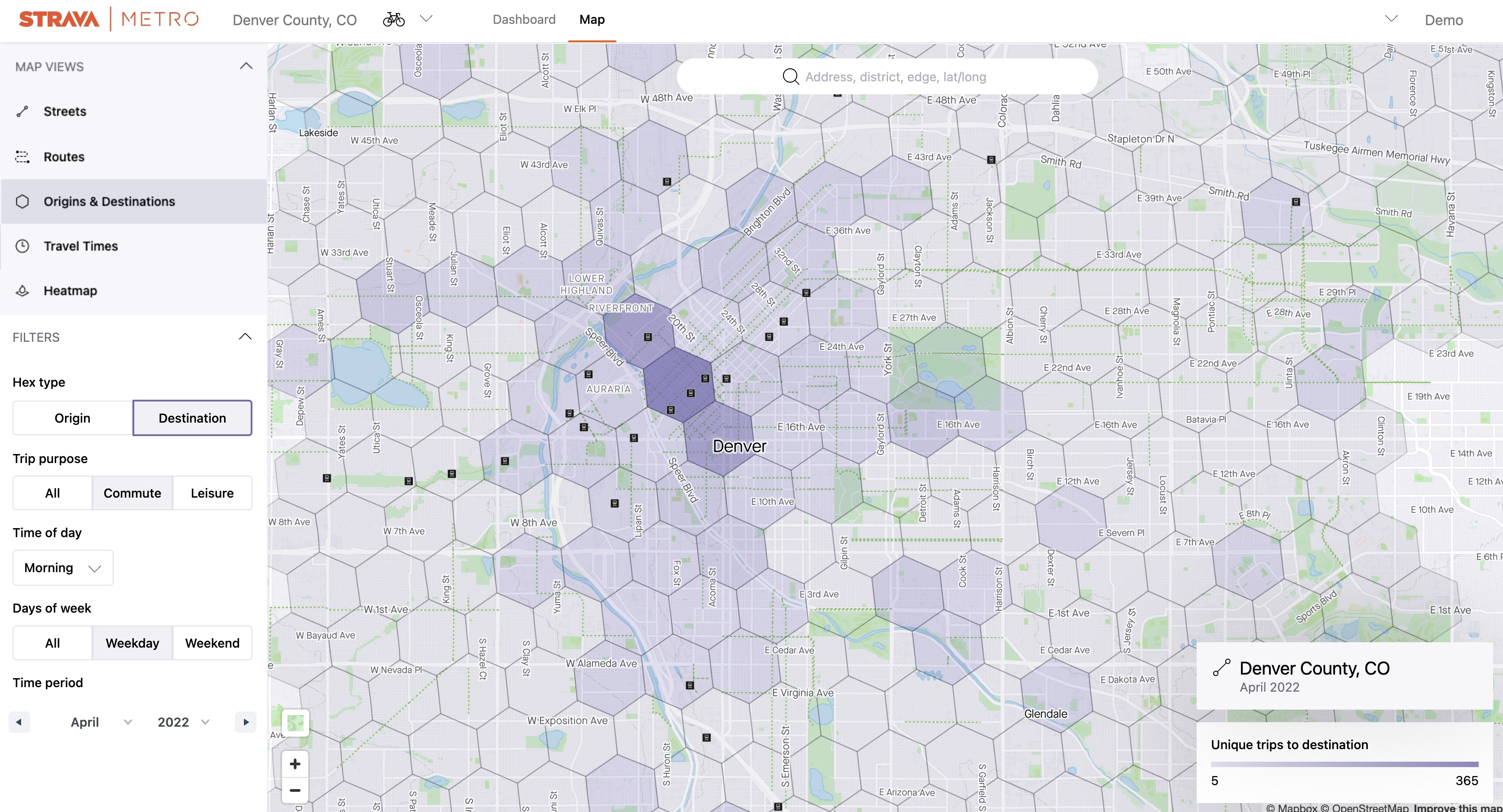Go to previous time period arrow
The image size is (1503, 812).
19,722
